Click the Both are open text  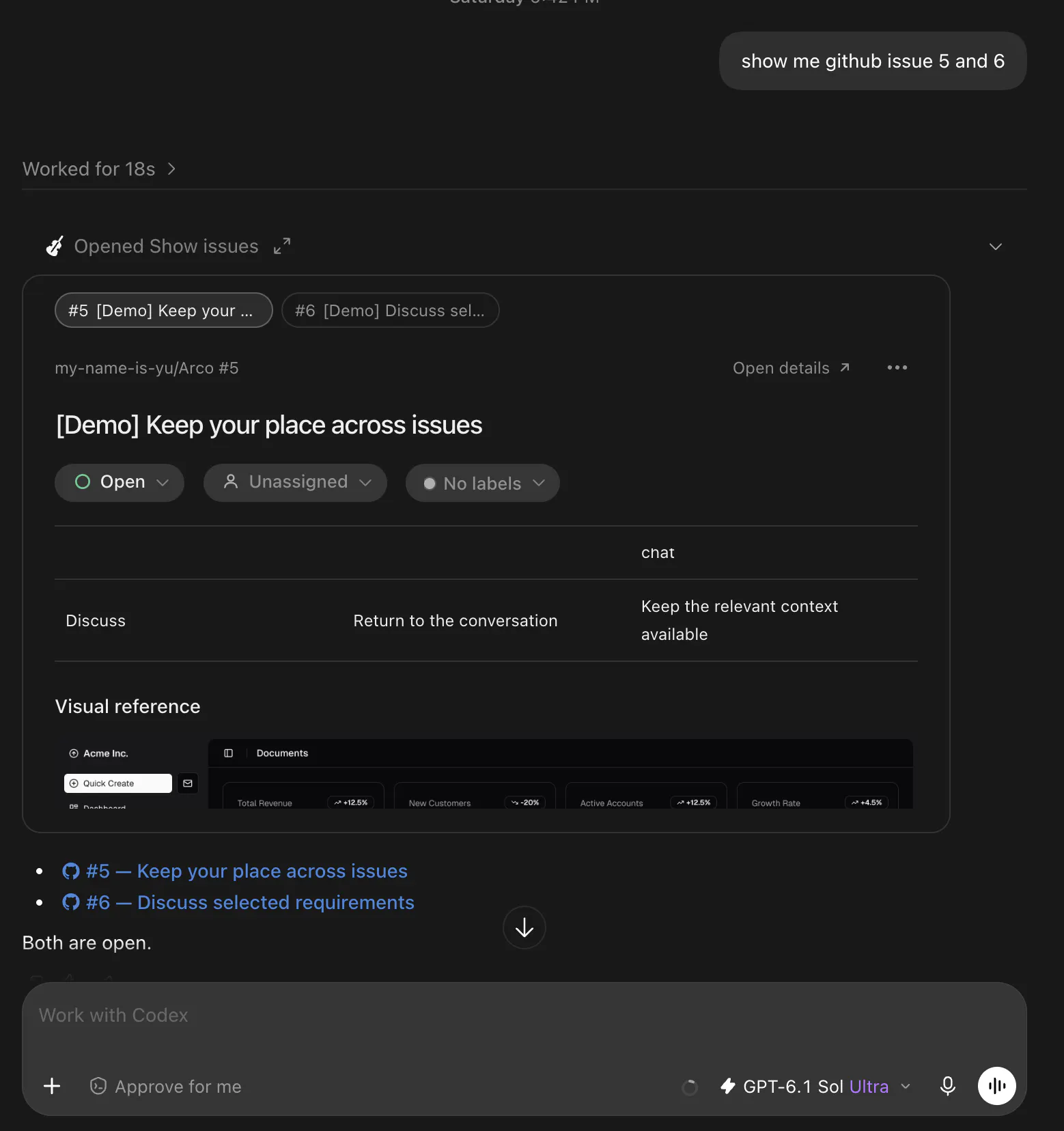[87, 942]
